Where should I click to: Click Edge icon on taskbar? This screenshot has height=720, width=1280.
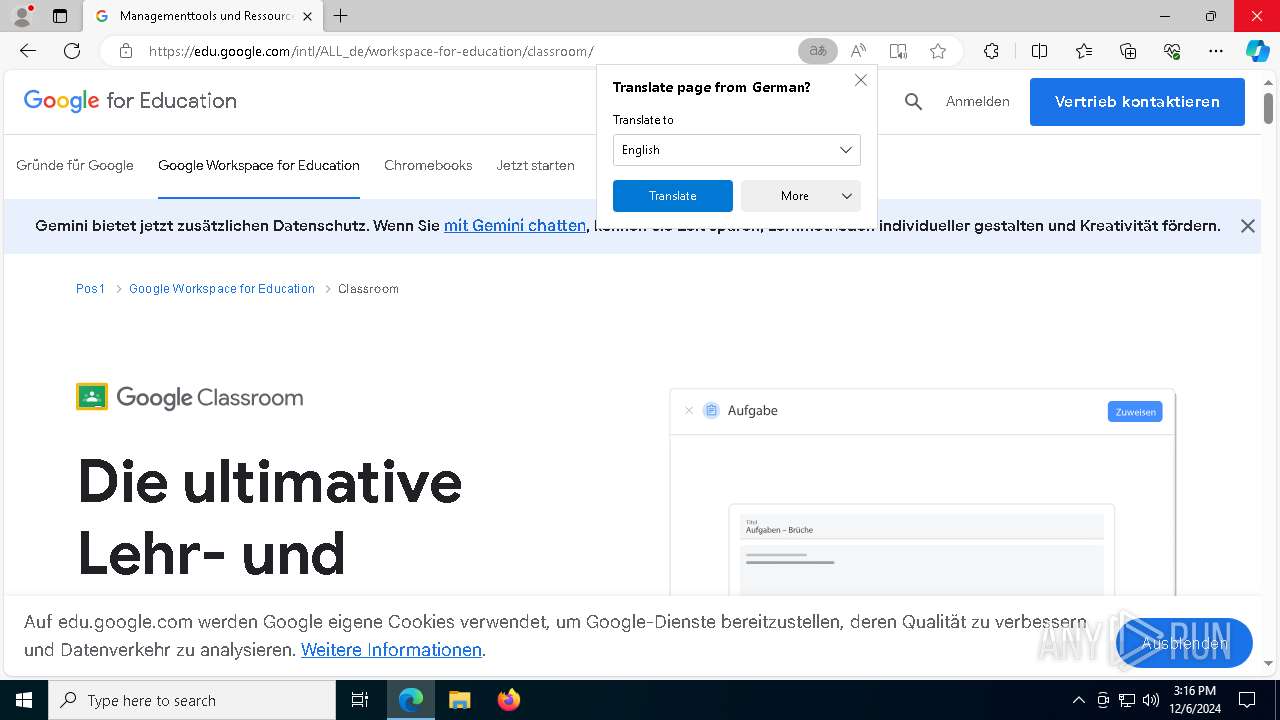(411, 700)
